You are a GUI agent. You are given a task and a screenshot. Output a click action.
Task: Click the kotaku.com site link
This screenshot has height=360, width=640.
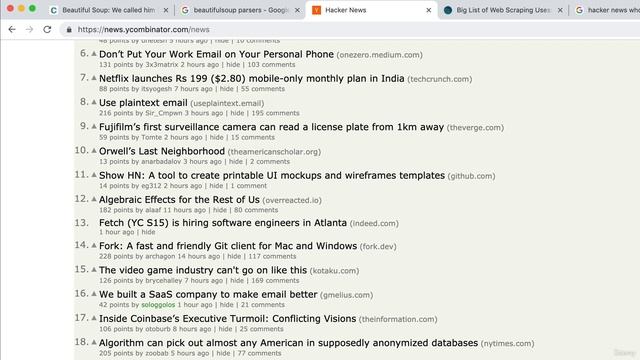click(x=334, y=271)
